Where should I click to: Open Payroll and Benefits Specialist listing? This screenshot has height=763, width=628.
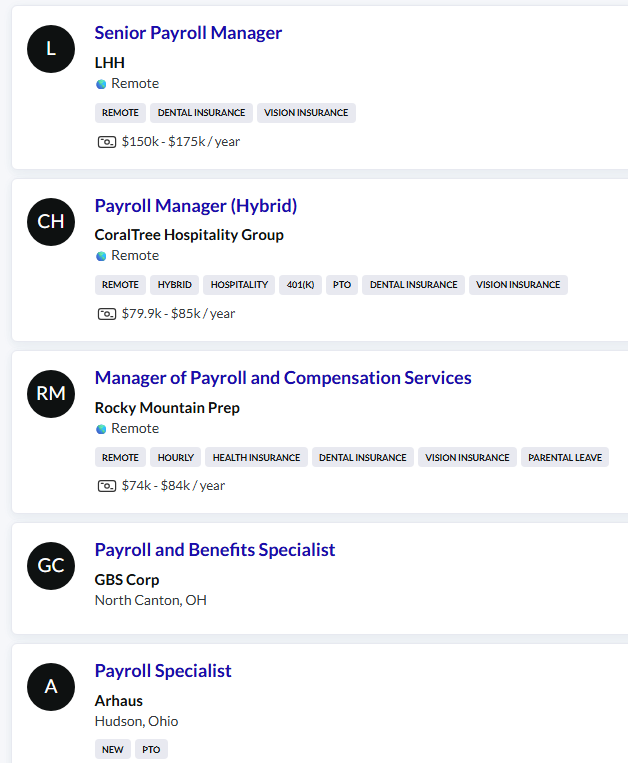(x=215, y=550)
